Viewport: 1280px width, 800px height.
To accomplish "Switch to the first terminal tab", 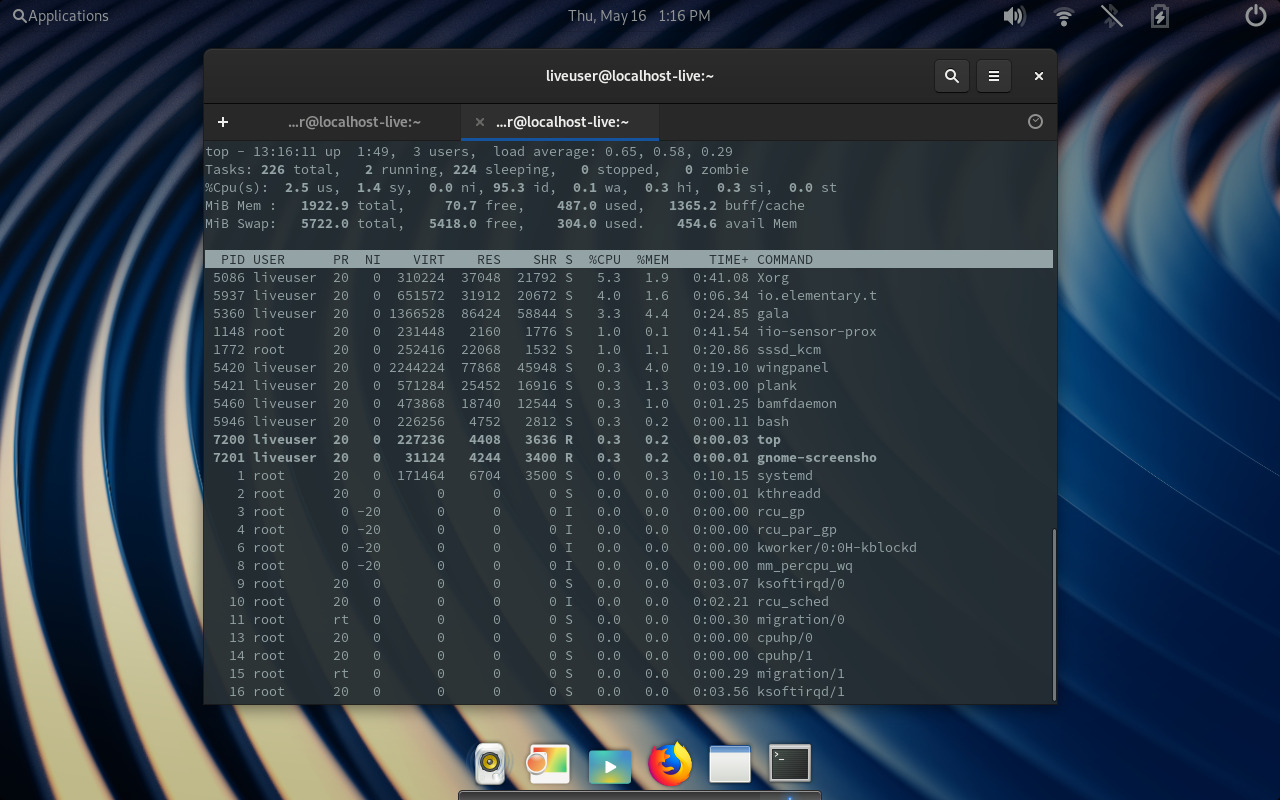I will coord(354,121).
